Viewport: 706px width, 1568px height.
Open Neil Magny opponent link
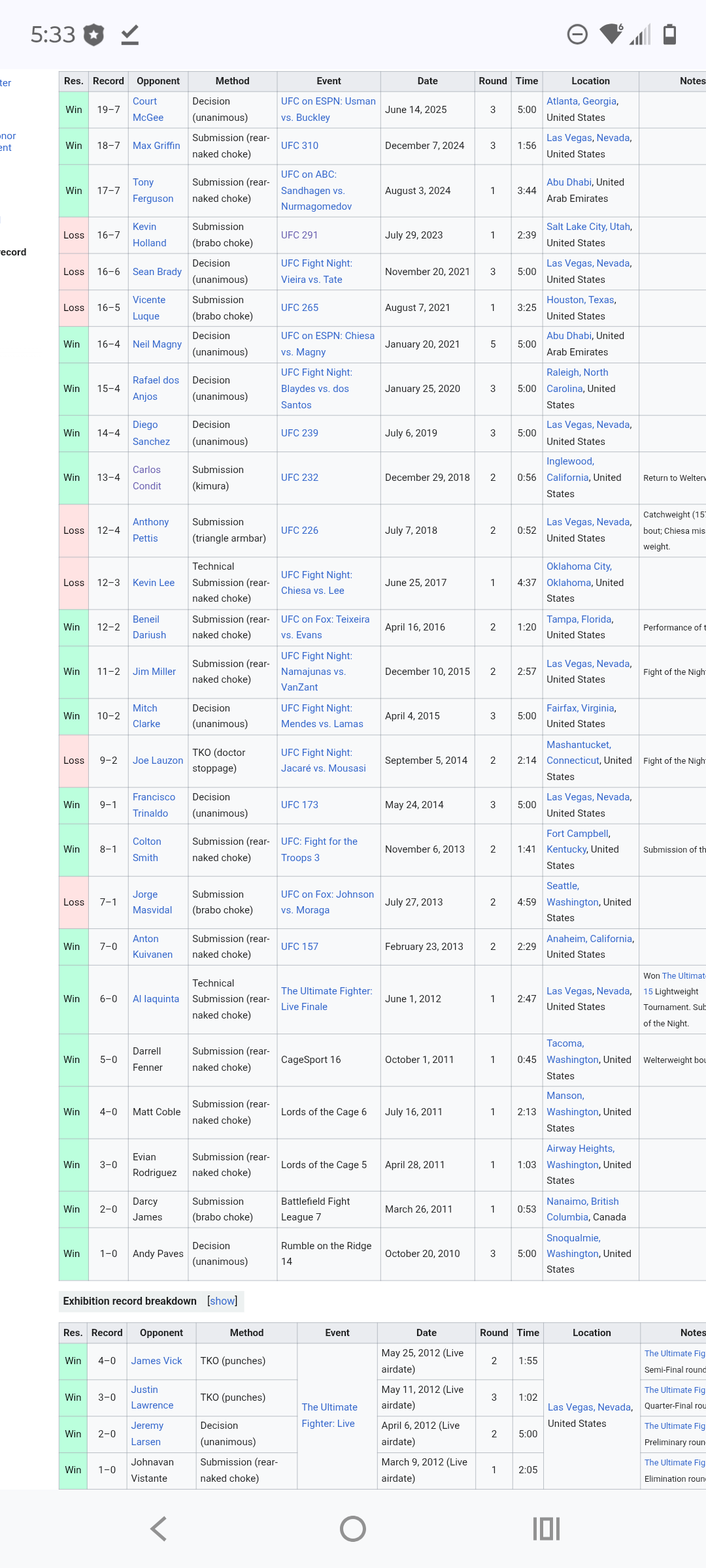pos(157,344)
